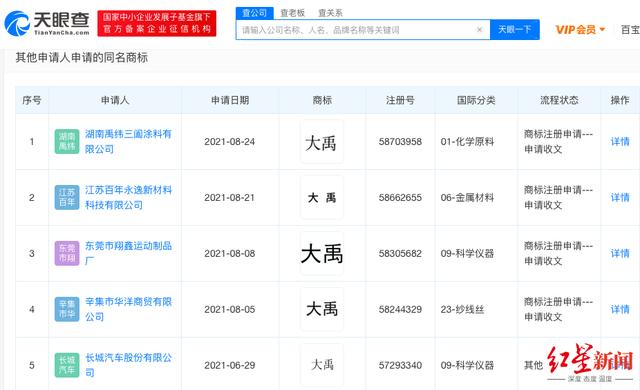The height and width of the screenshot is (390, 640).
Task: Open the blue 江苏百年 company badge icon
Action: coord(67,197)
